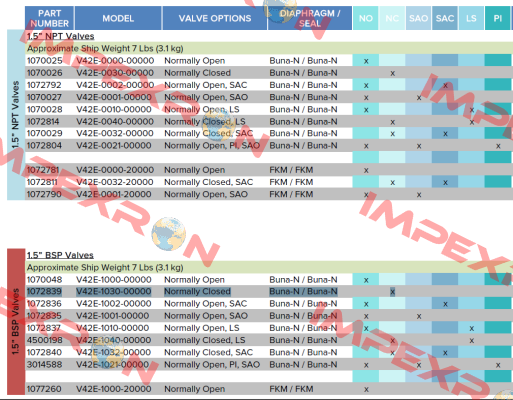Screen dimensions: 513x400
Task: Select the VALVE OPTIONS column header
Action: pyautogui.click(x=215, y=18)
